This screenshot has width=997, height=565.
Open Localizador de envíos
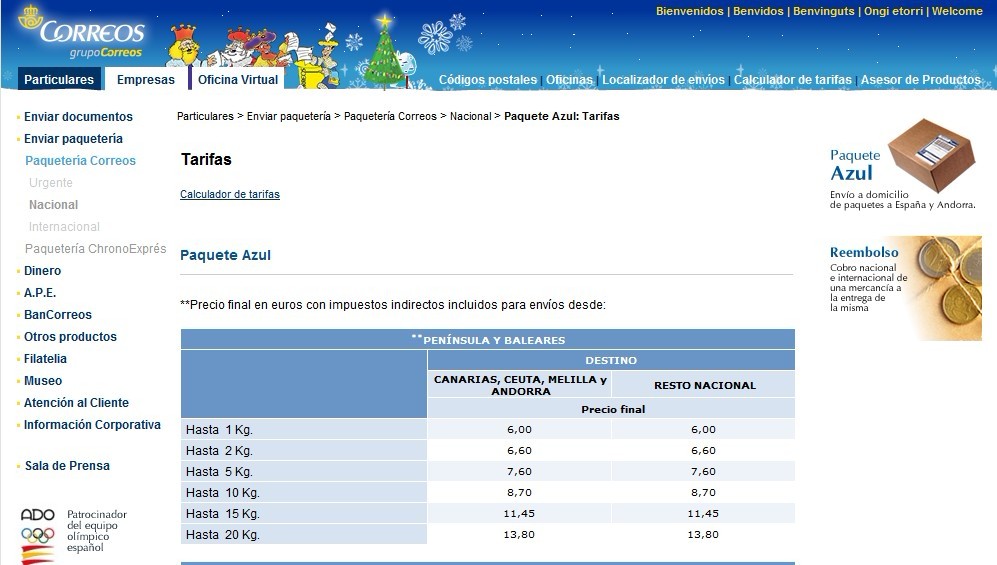[663, 80]
